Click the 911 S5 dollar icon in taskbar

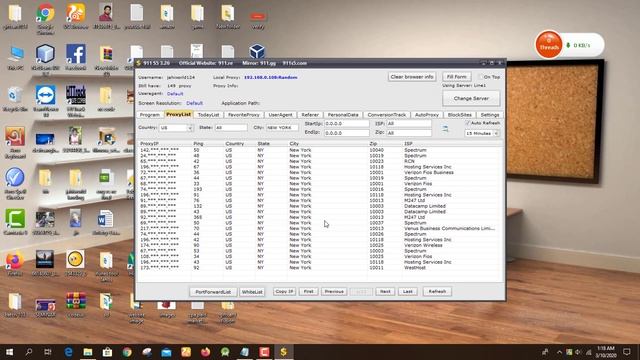click(x=284, y=352)
